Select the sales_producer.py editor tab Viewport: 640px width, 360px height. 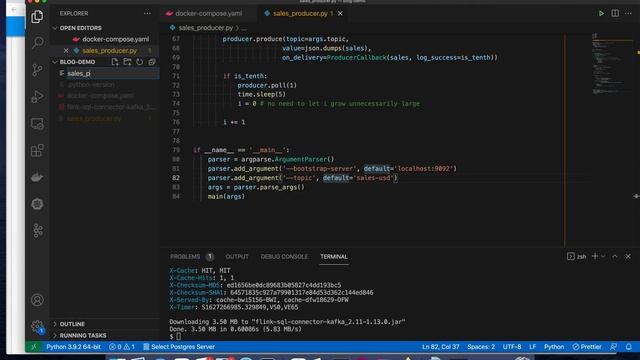click(300, 13)
